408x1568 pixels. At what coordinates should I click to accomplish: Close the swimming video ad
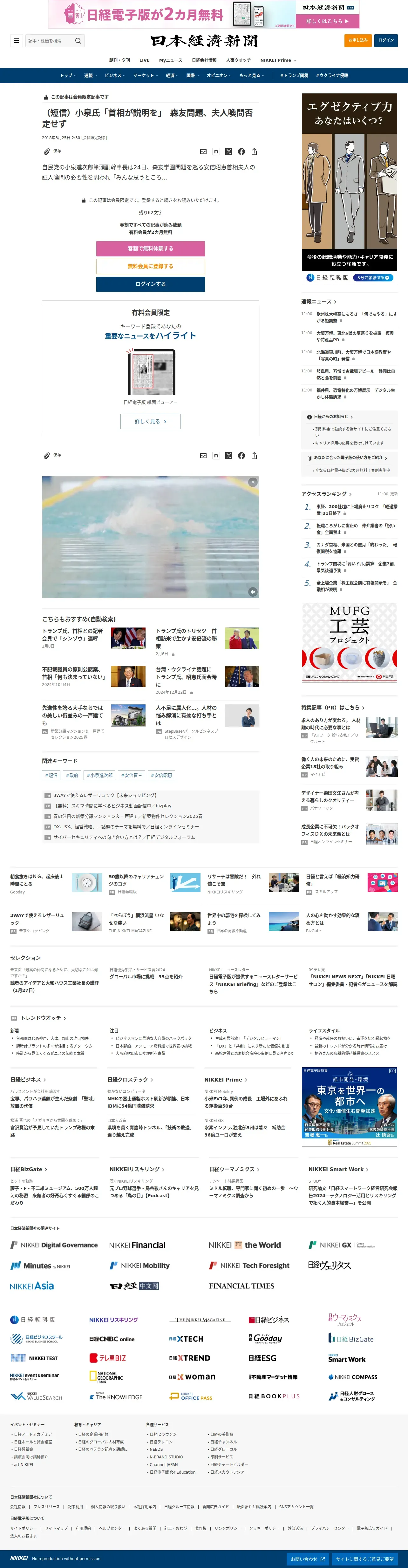[x=253, y=482]
